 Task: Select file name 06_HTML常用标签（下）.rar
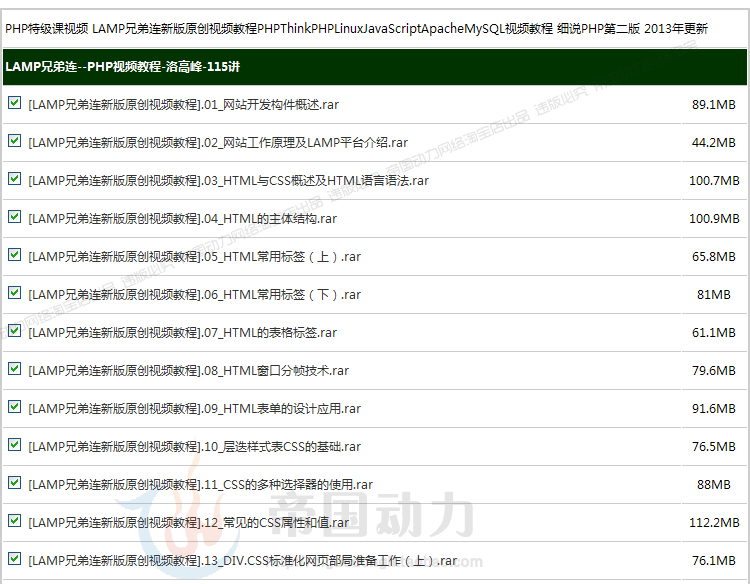tap(195, 295)
